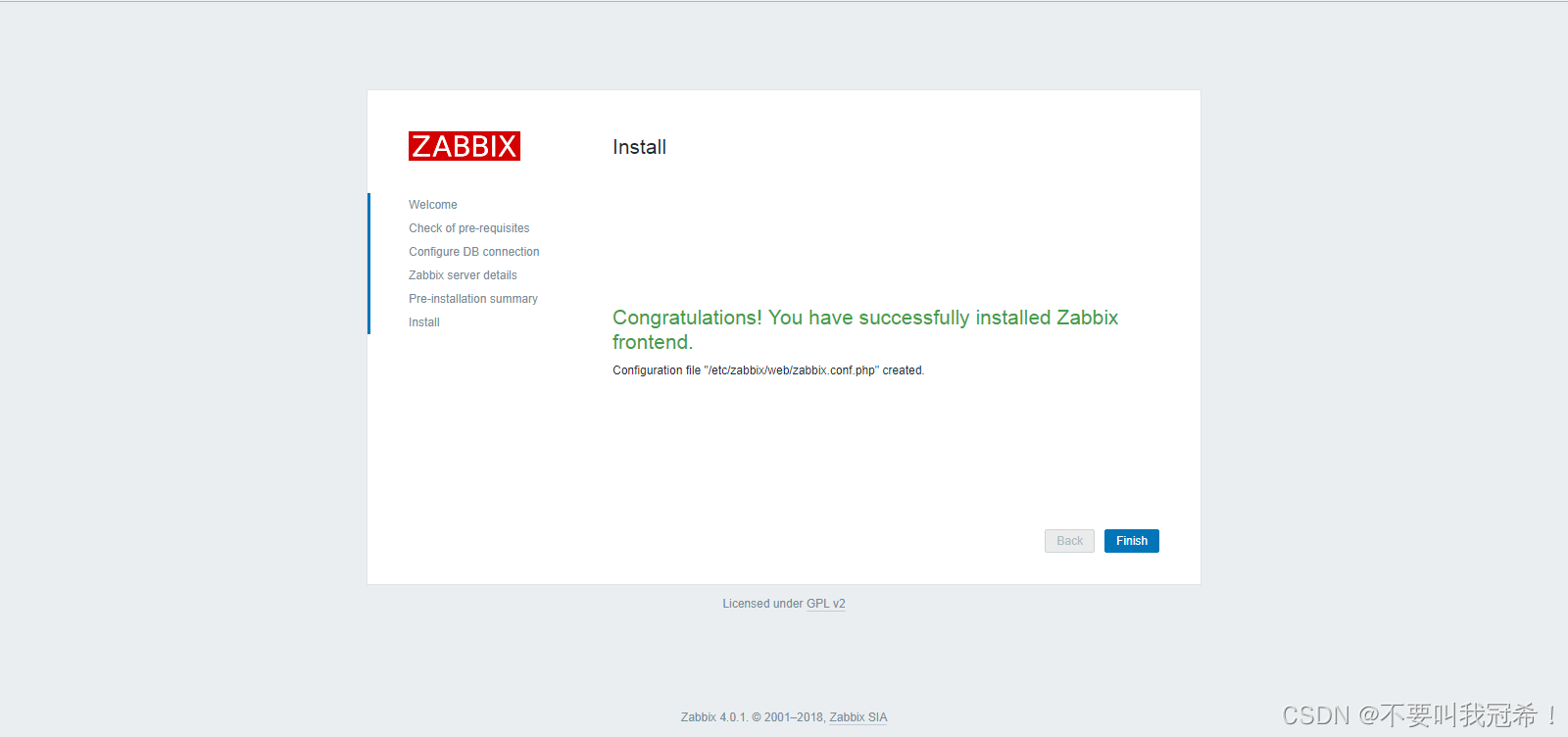Open the GPL v2 license link
The height and width of the screenshot is (737, 1568).
point(825,604)
